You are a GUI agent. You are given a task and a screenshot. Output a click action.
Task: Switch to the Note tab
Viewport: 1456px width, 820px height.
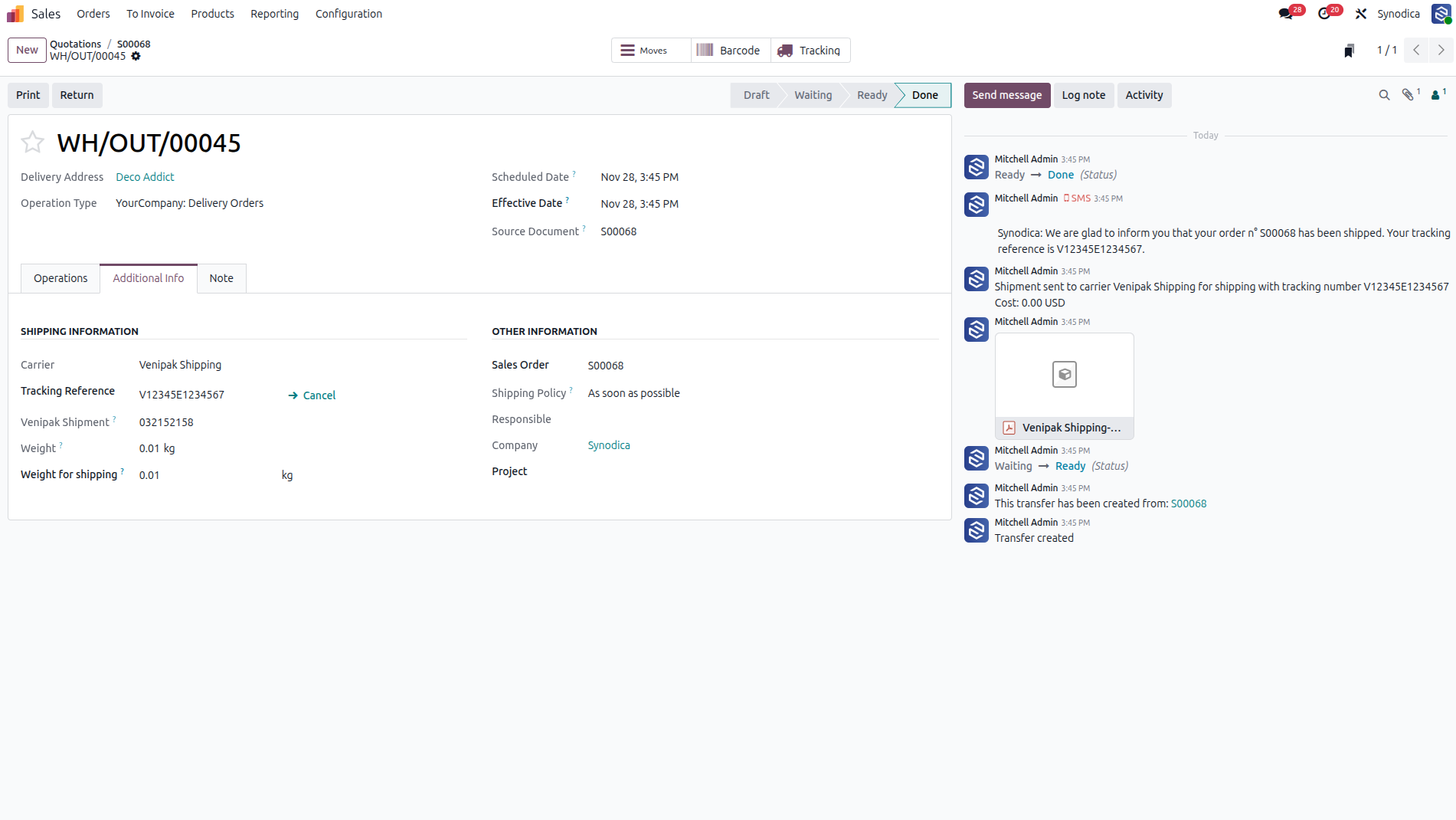(x=221, y=278)
